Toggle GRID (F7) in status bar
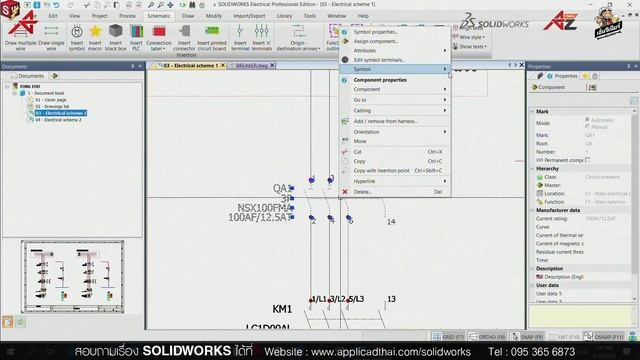 point(448,337)
